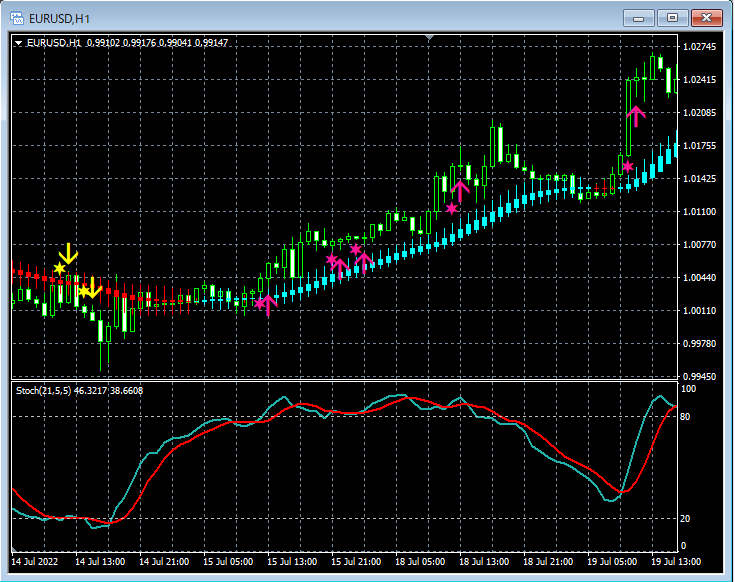Click the pink up arrow near 1.01425
This screenshot has height=582, width=735.
[460, 190]
